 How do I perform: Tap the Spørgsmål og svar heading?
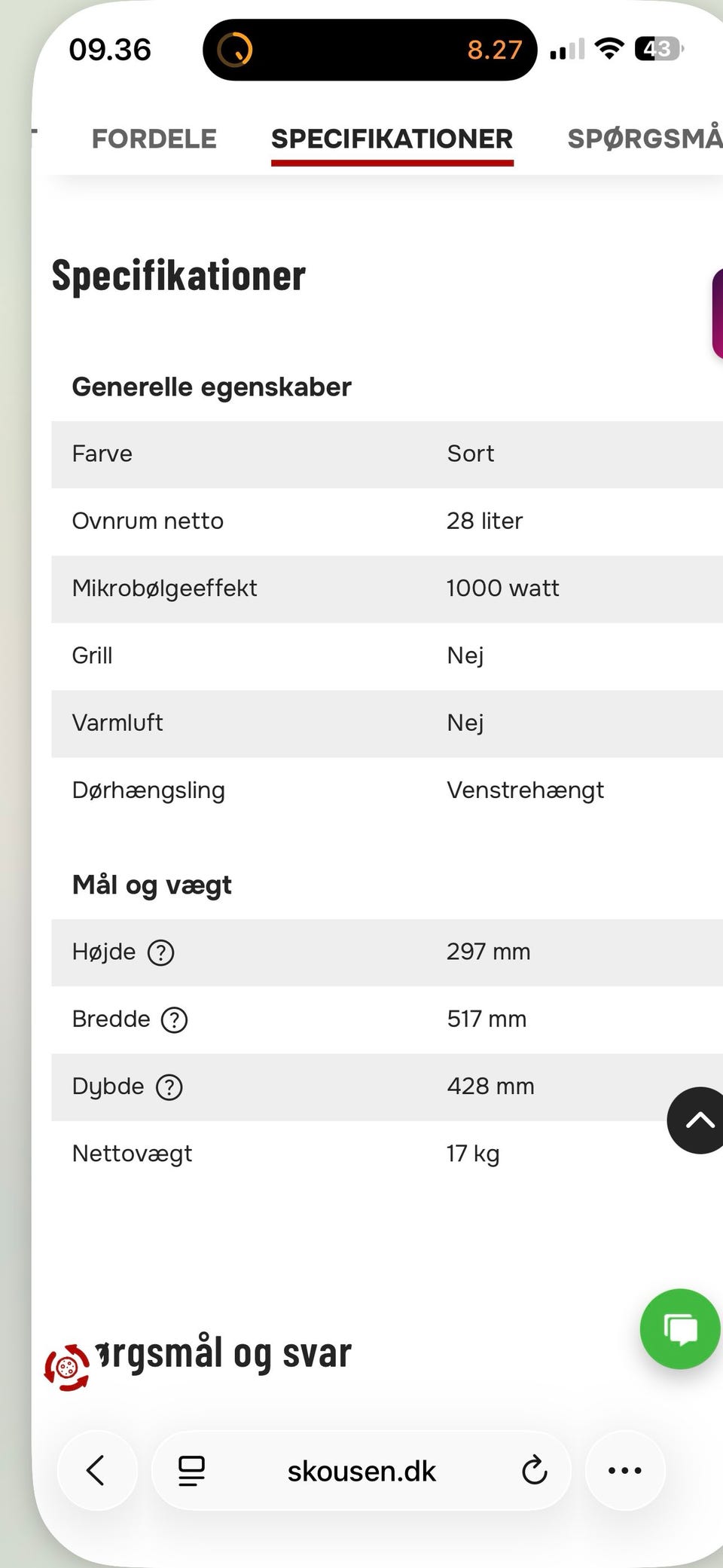tap(223, 1353)
